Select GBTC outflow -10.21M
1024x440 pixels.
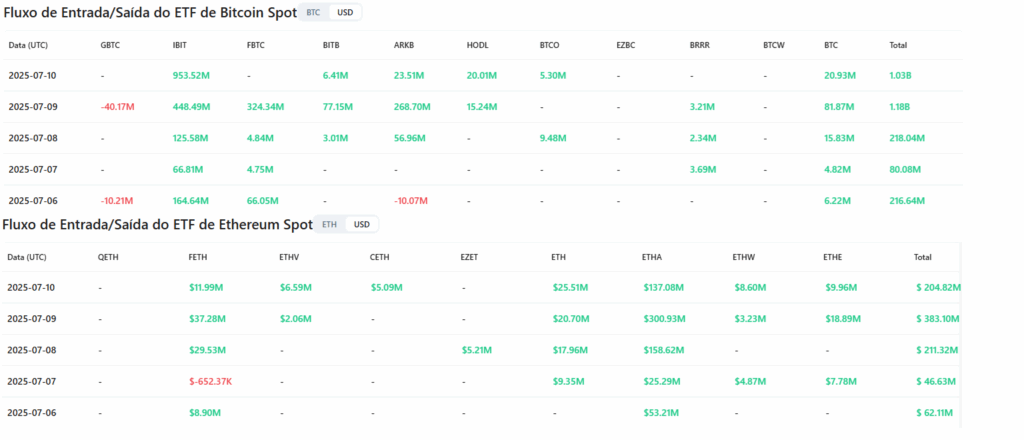tap(118, 201)
